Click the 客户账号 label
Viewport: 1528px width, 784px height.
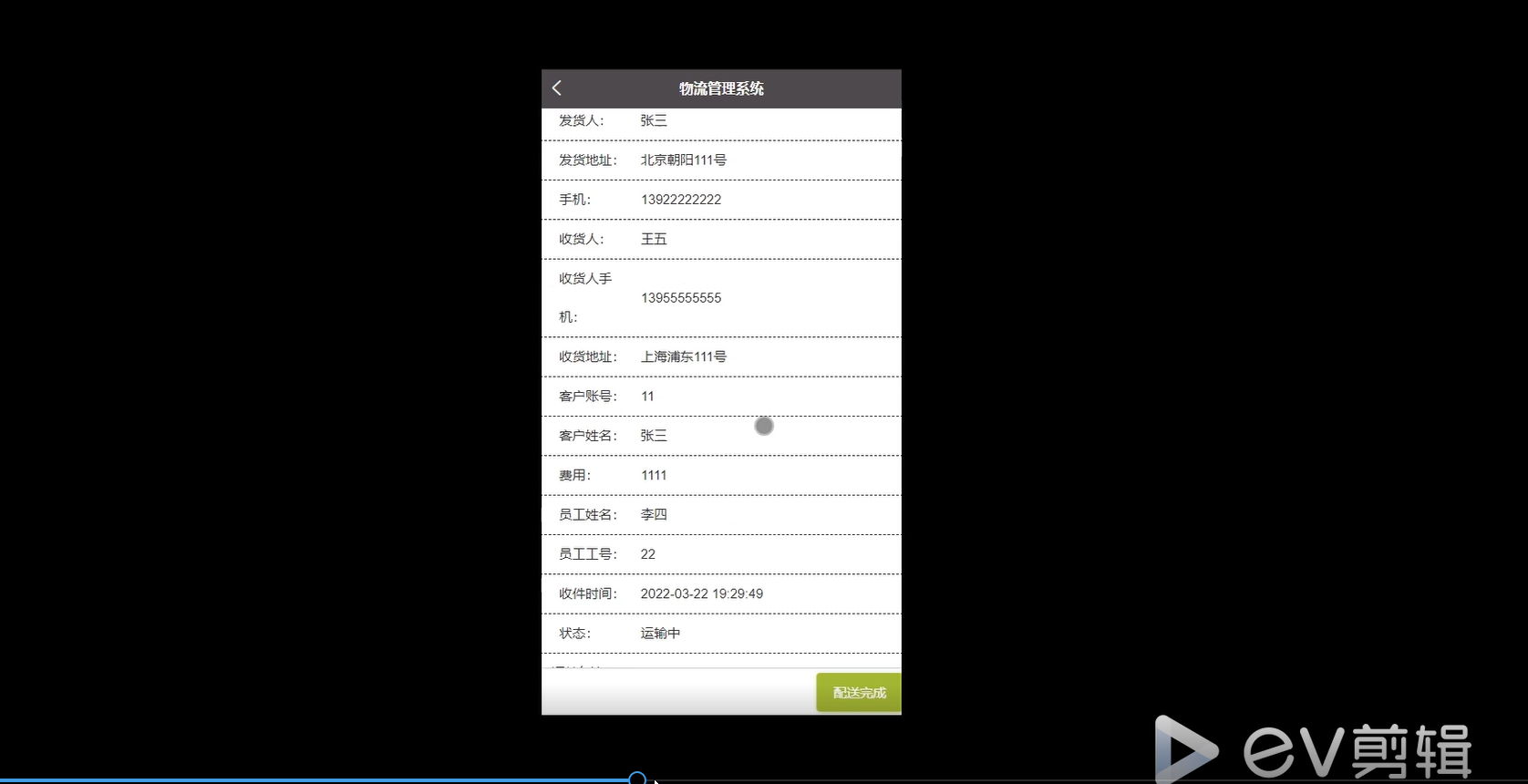coord(588,397)
